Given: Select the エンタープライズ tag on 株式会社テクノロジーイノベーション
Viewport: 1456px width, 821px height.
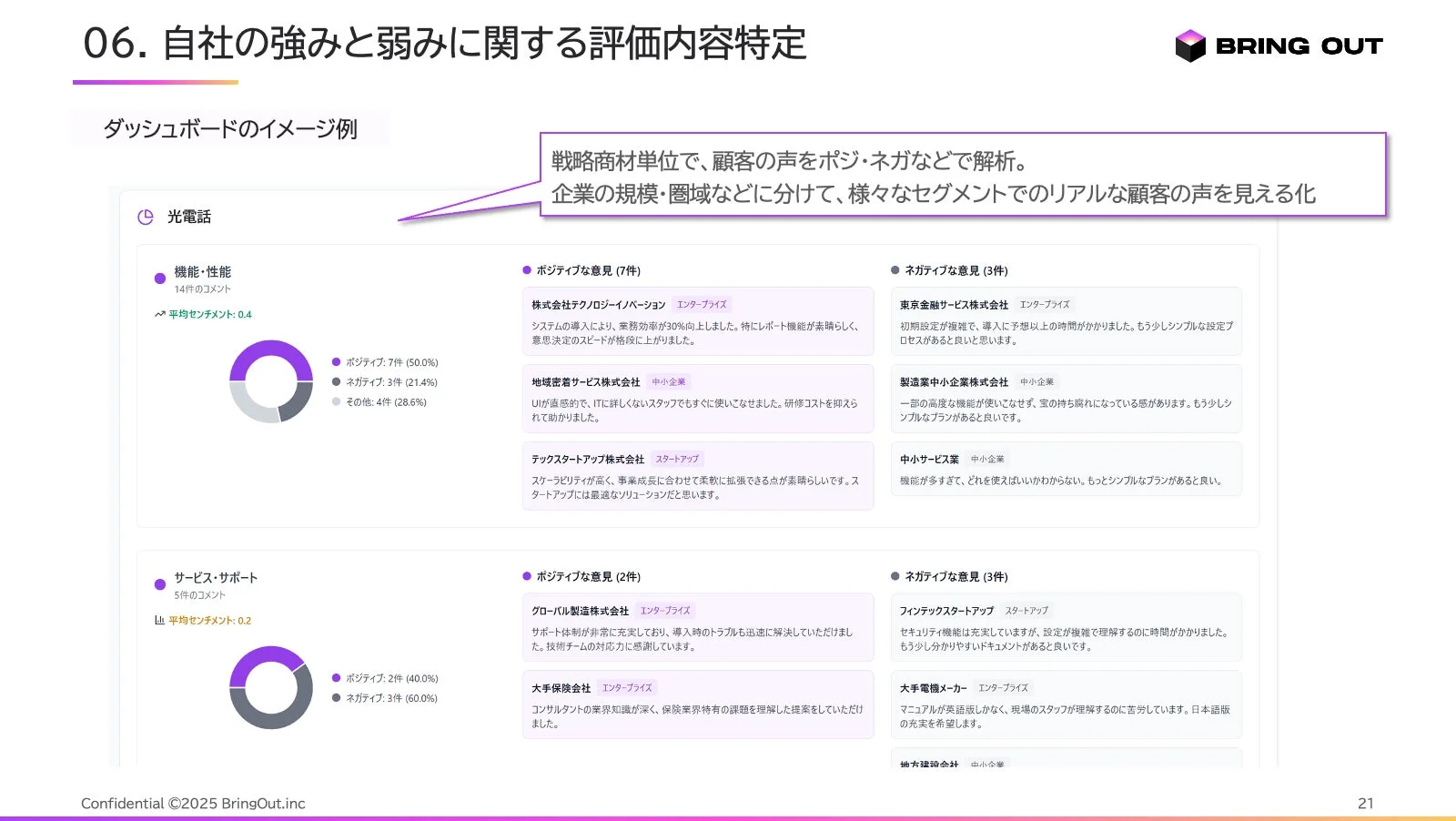Looking at the screenshot, I should coord(701,304).
